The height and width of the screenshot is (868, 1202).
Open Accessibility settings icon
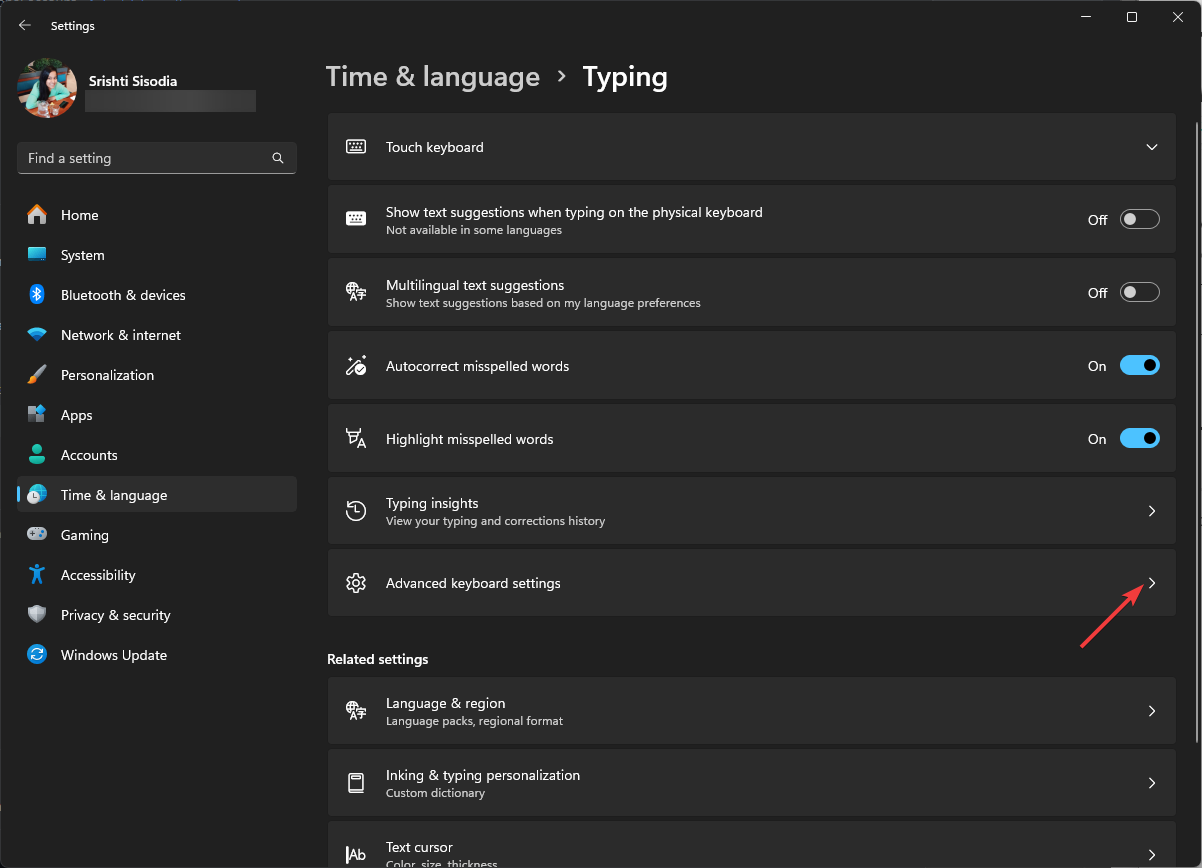click(x=38, y=575)
